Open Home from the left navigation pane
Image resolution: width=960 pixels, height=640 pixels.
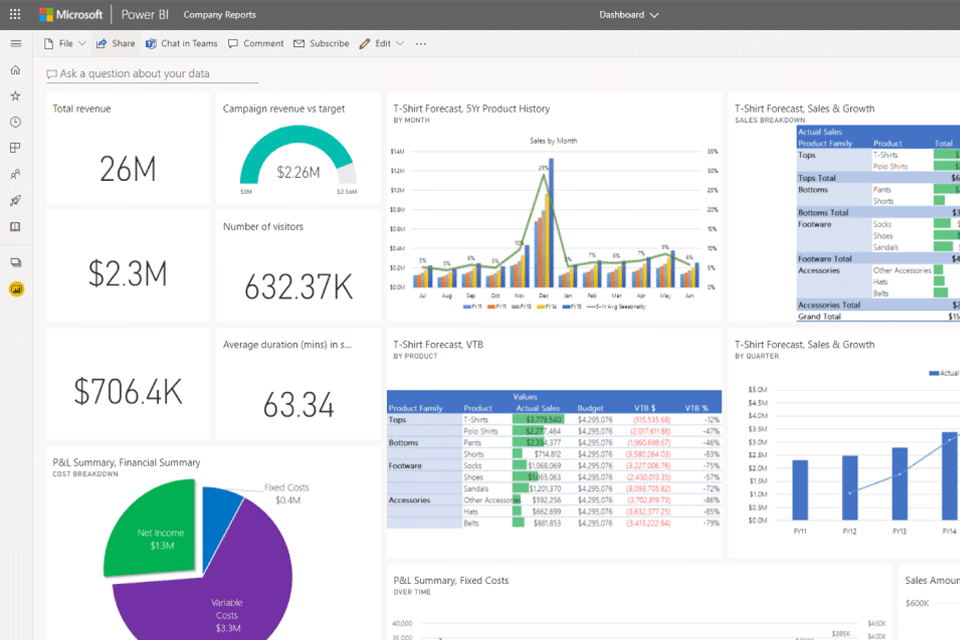(15, 72)
